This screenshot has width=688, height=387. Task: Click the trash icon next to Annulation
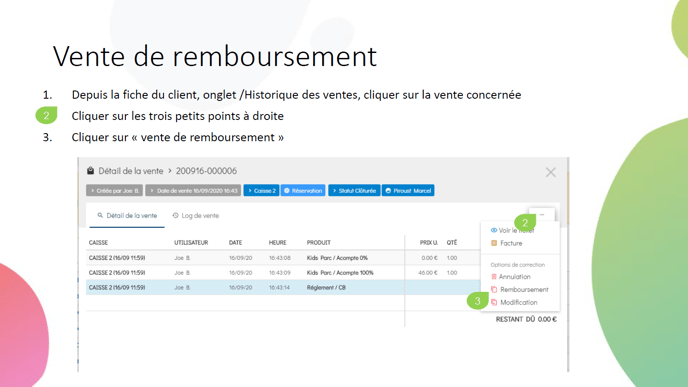click(494, 277)
